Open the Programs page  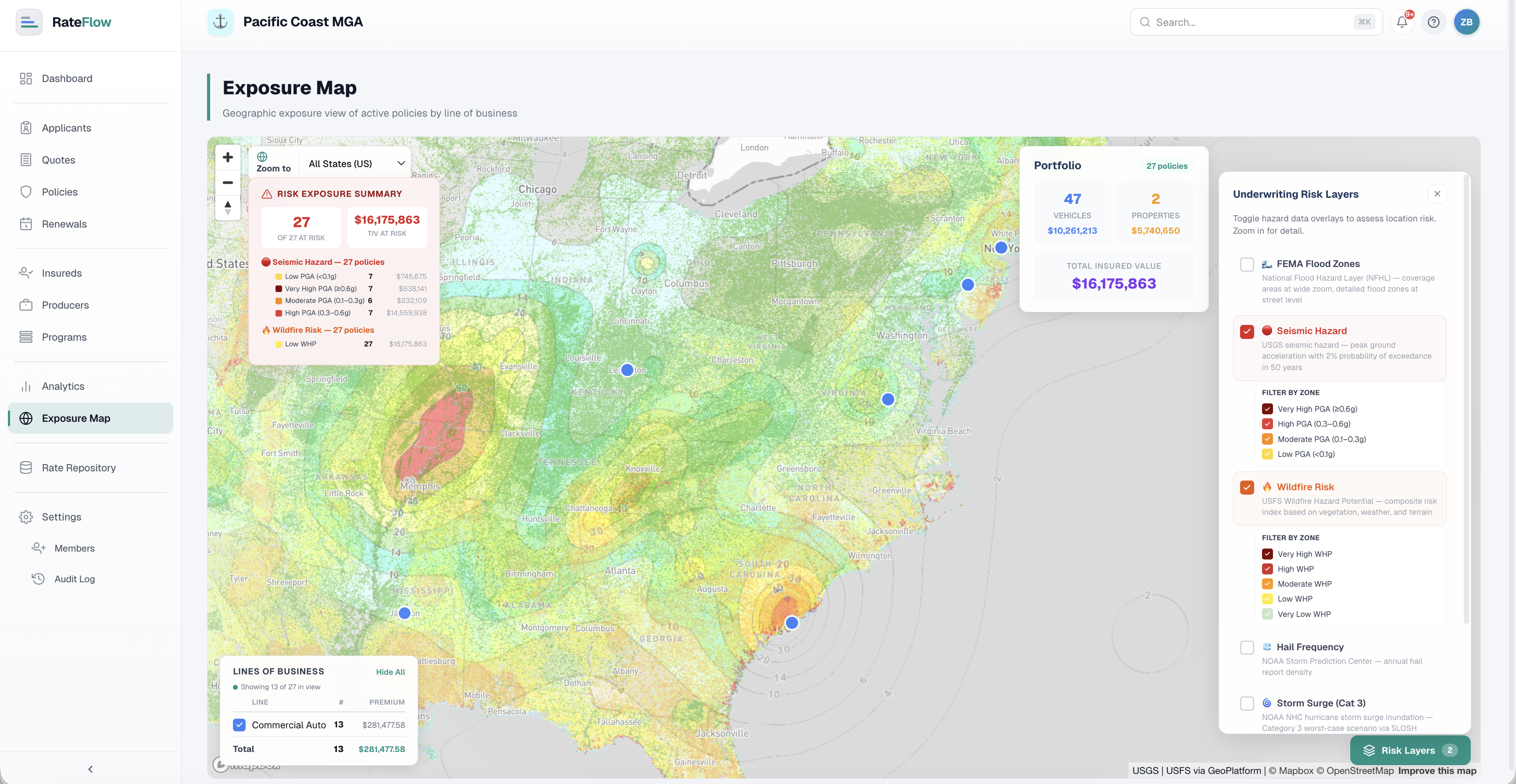point(91,337)
